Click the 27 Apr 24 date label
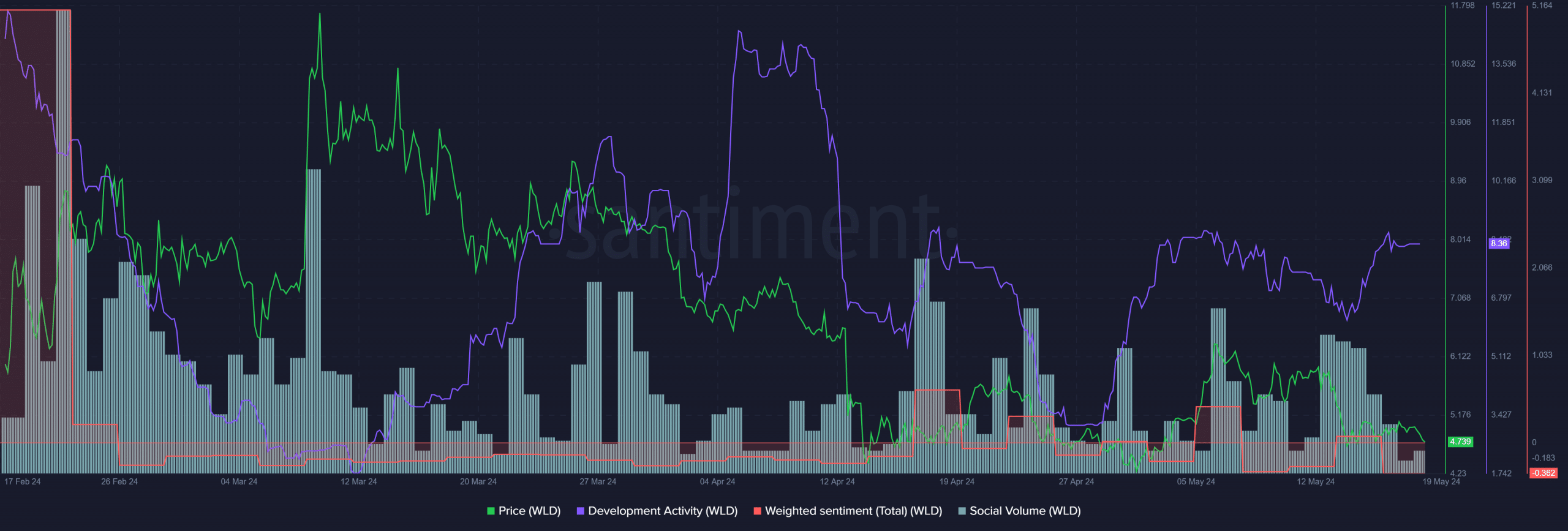The width and height of the screenshot is (1568, 531). click(x=1076, y=481)
